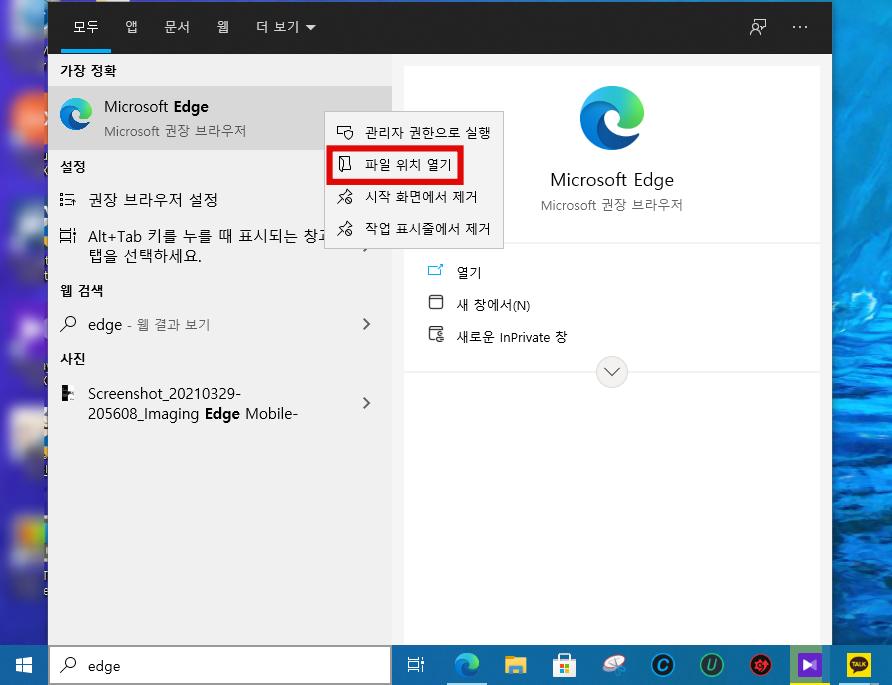The image size is (892, 685).
Task: Click the file location folder icon
Action: 345,164
